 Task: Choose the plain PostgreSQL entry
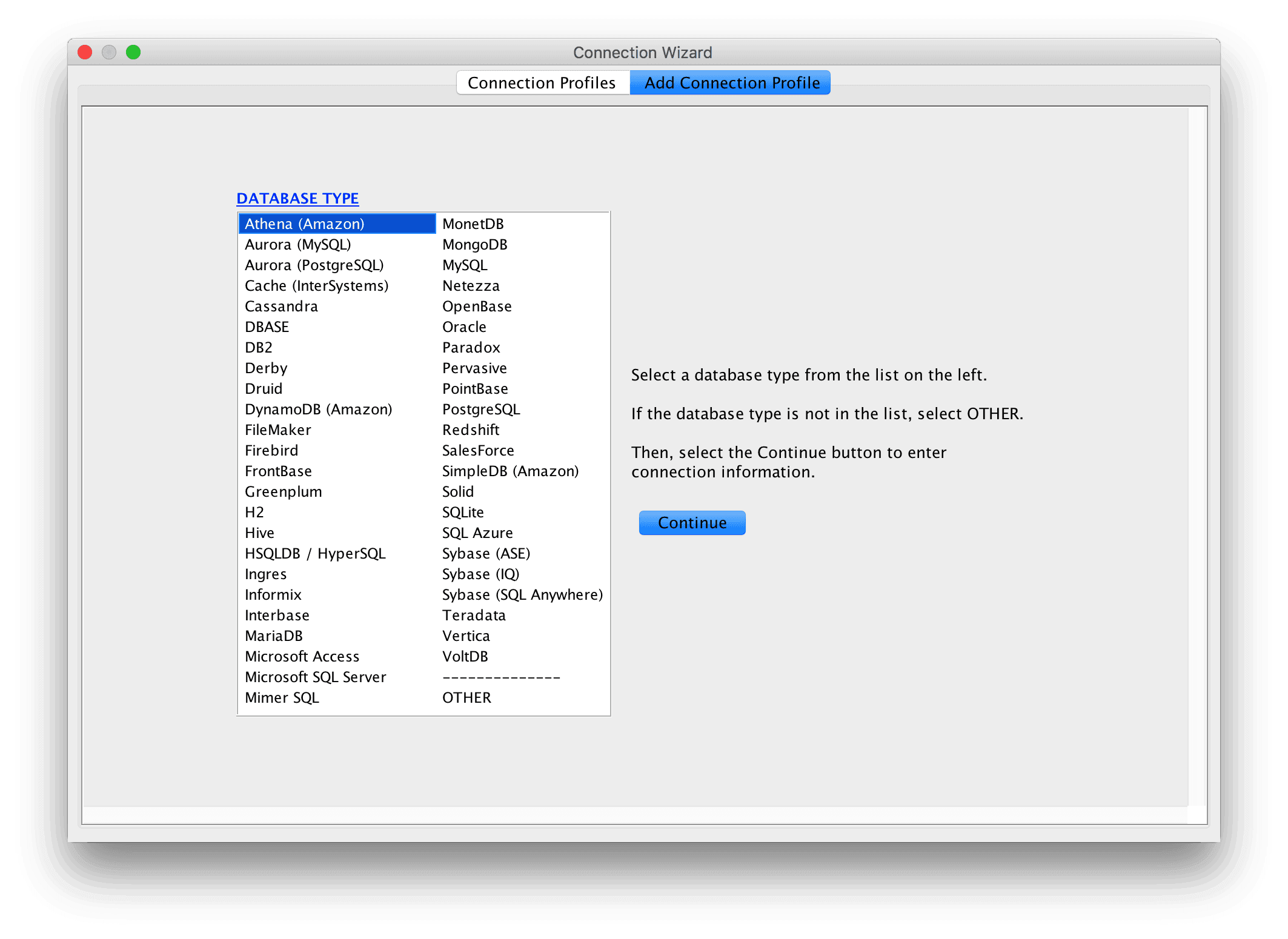tap(522, 409)
